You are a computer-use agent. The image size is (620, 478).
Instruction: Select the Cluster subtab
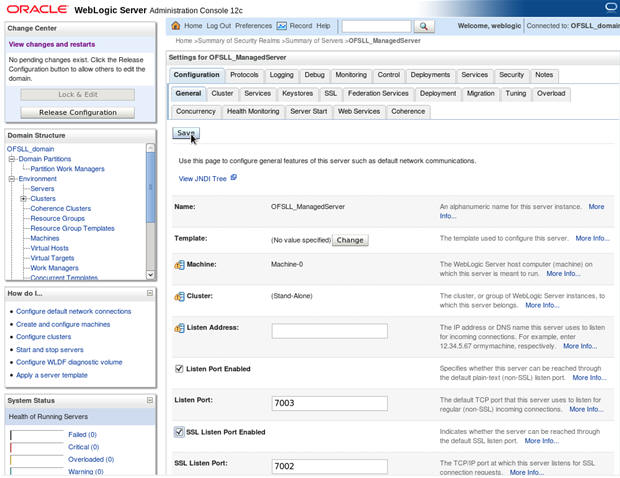pos(222,93)
